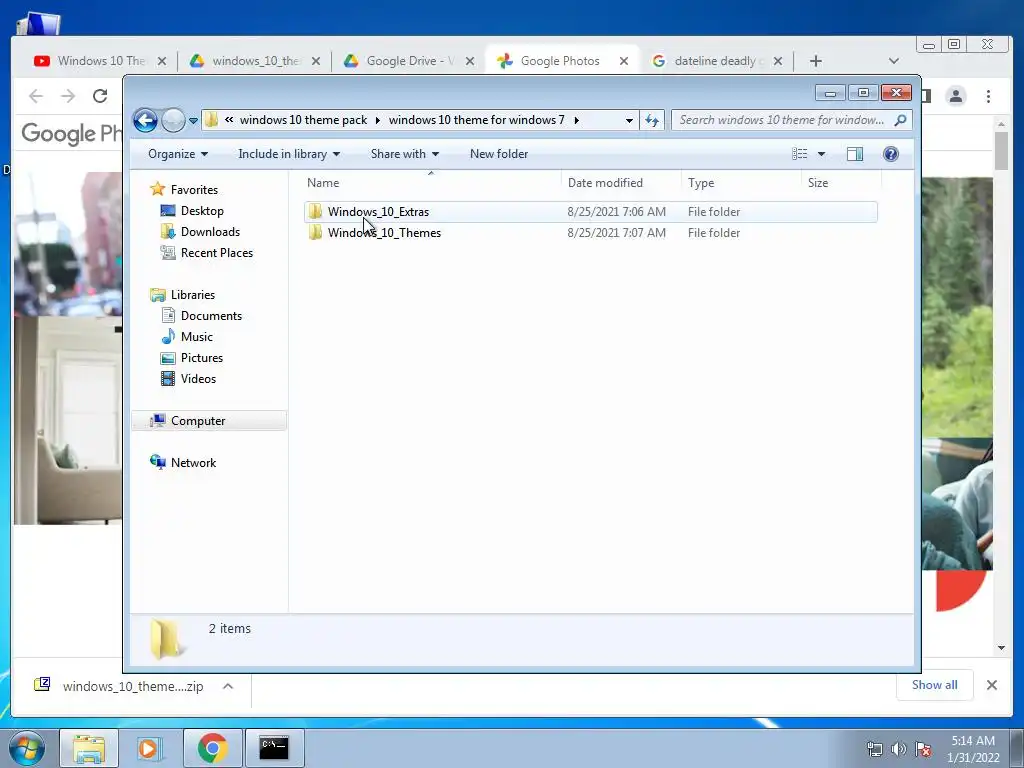Image resolution: width=1024 pixels, height=768 pixels.
Task: Click the blue Help question mark icon
Action: tap(891, 154)
